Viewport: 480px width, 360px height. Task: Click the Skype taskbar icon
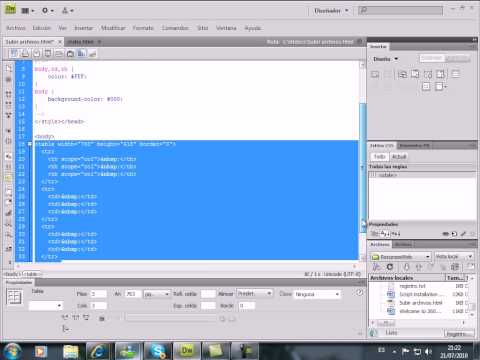click(x=157, y=351)
